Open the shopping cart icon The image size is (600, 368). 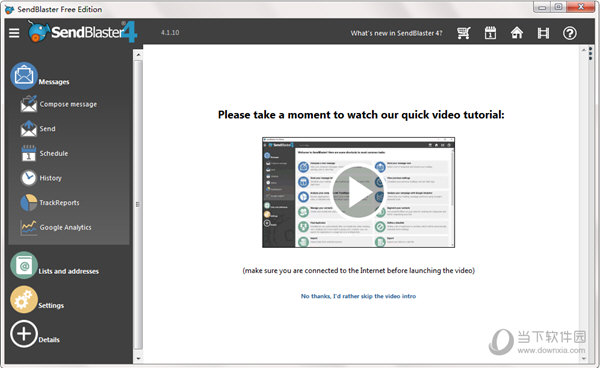464,33
